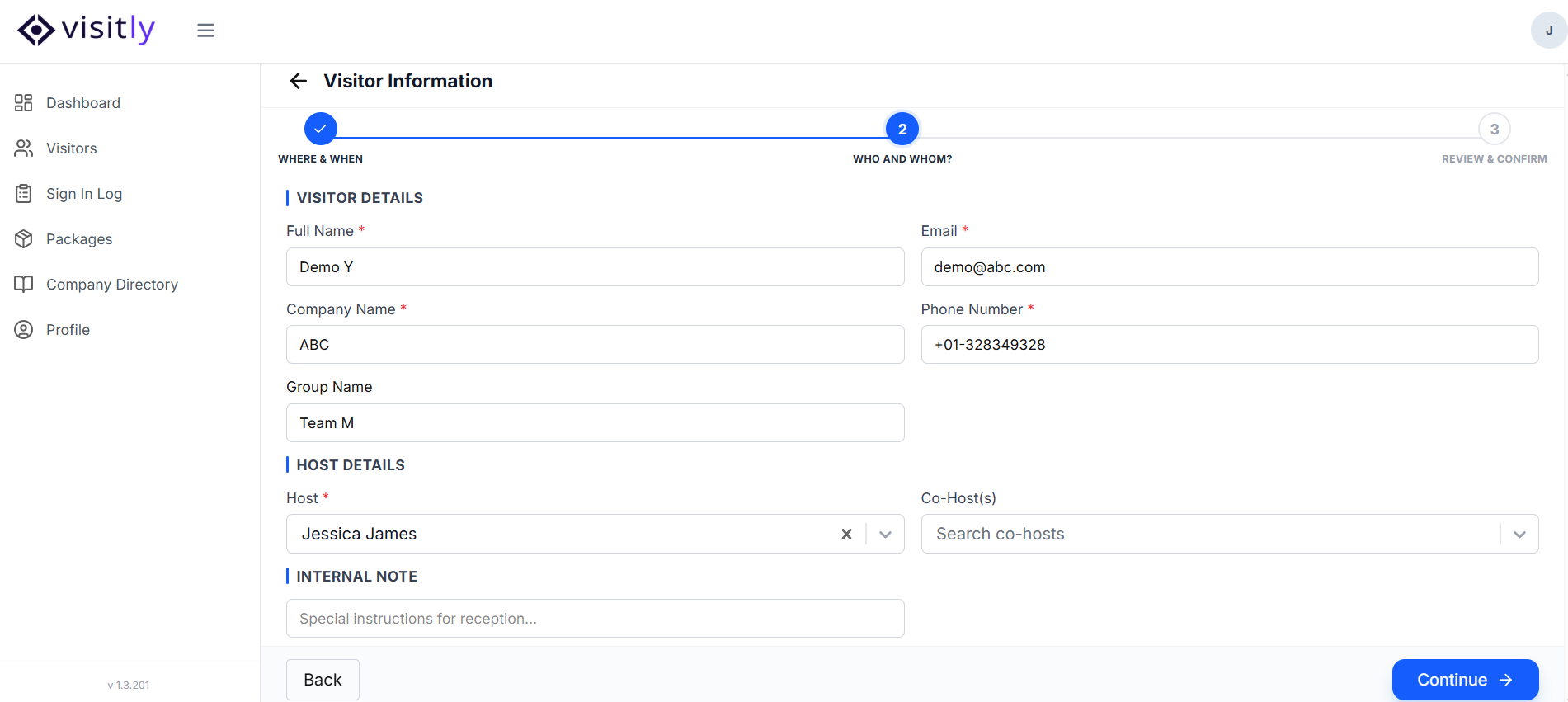
Task: Click the Phone Number field
Action: tap(1230, 345)
